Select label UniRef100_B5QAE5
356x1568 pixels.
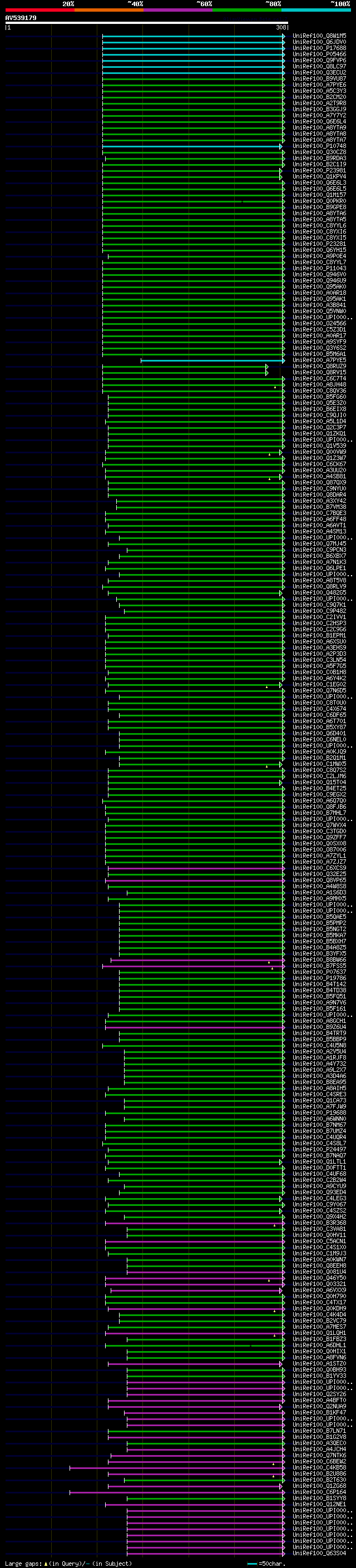click(x=319, y=917)
